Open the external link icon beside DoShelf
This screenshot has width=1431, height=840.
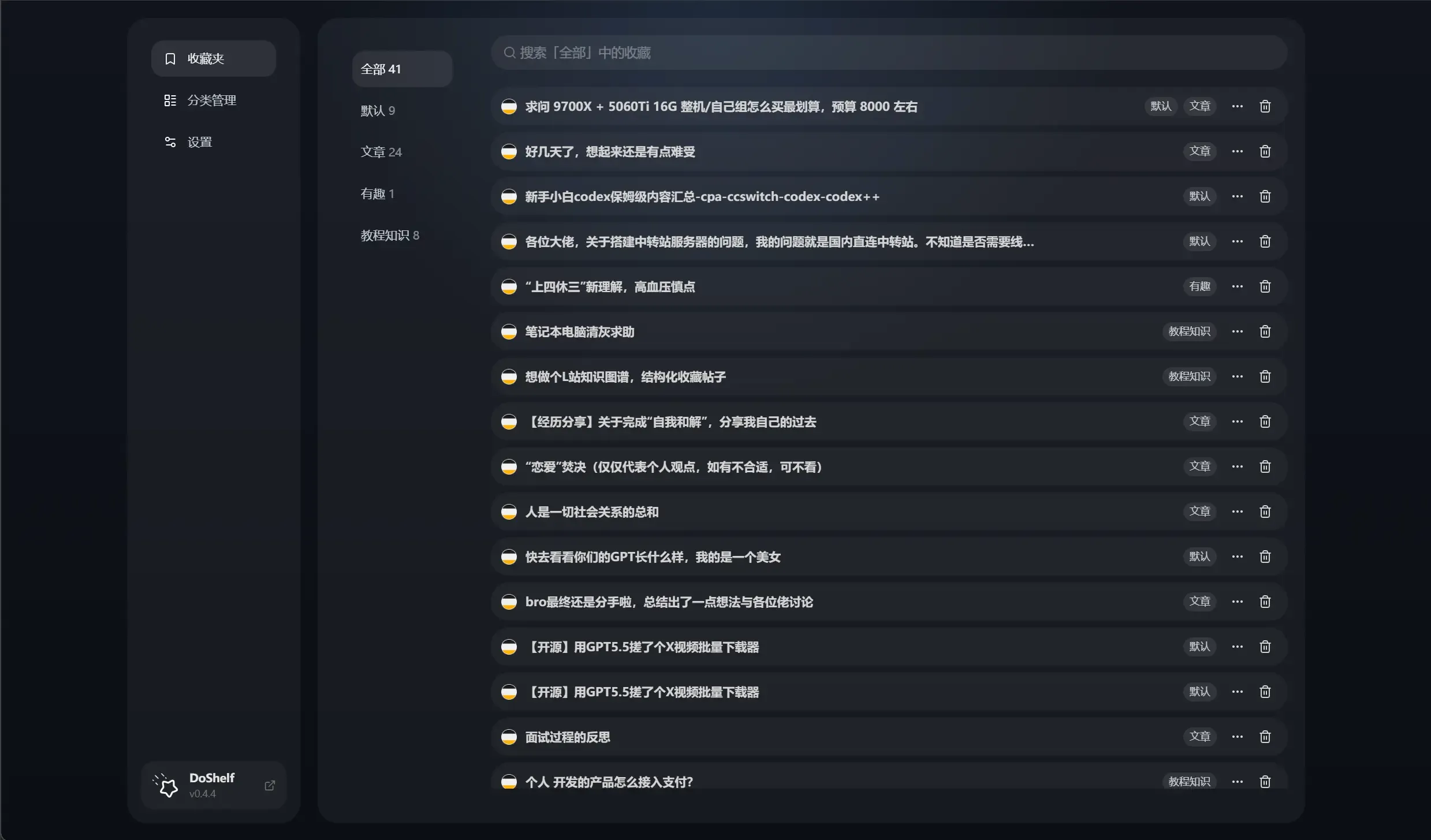click(270, 785)
